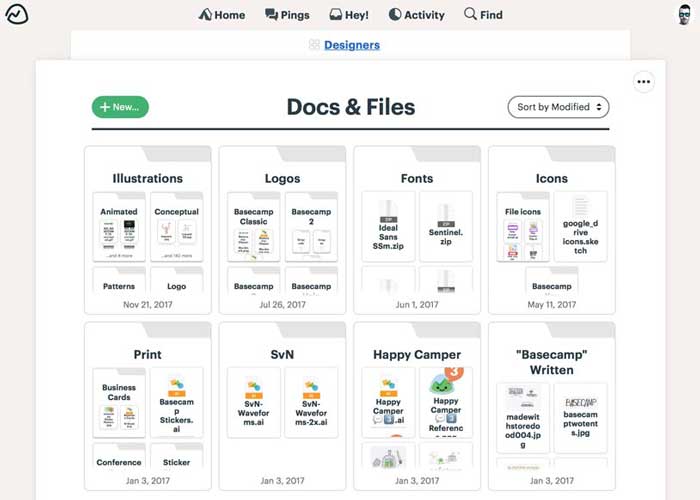The width and height of the screenshot is (700, 500).
Task: Follow the Designers breadcrumb link
Action: (x=352, y=45)
